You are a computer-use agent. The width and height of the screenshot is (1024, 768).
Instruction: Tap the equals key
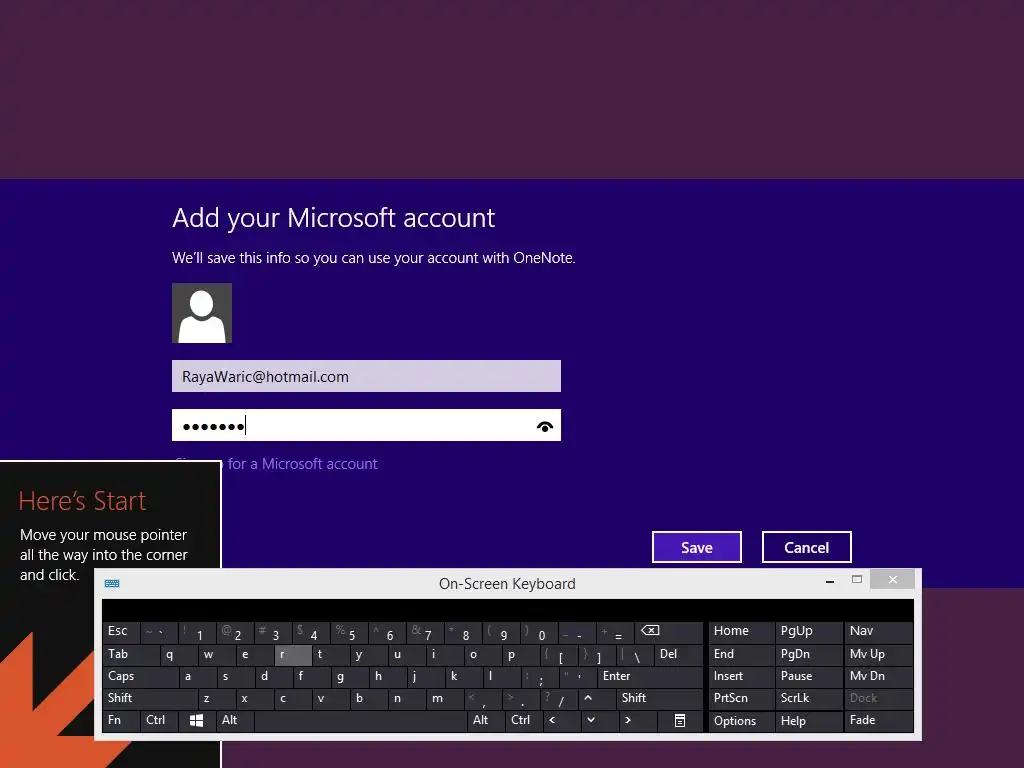click(x=615, y=632)
